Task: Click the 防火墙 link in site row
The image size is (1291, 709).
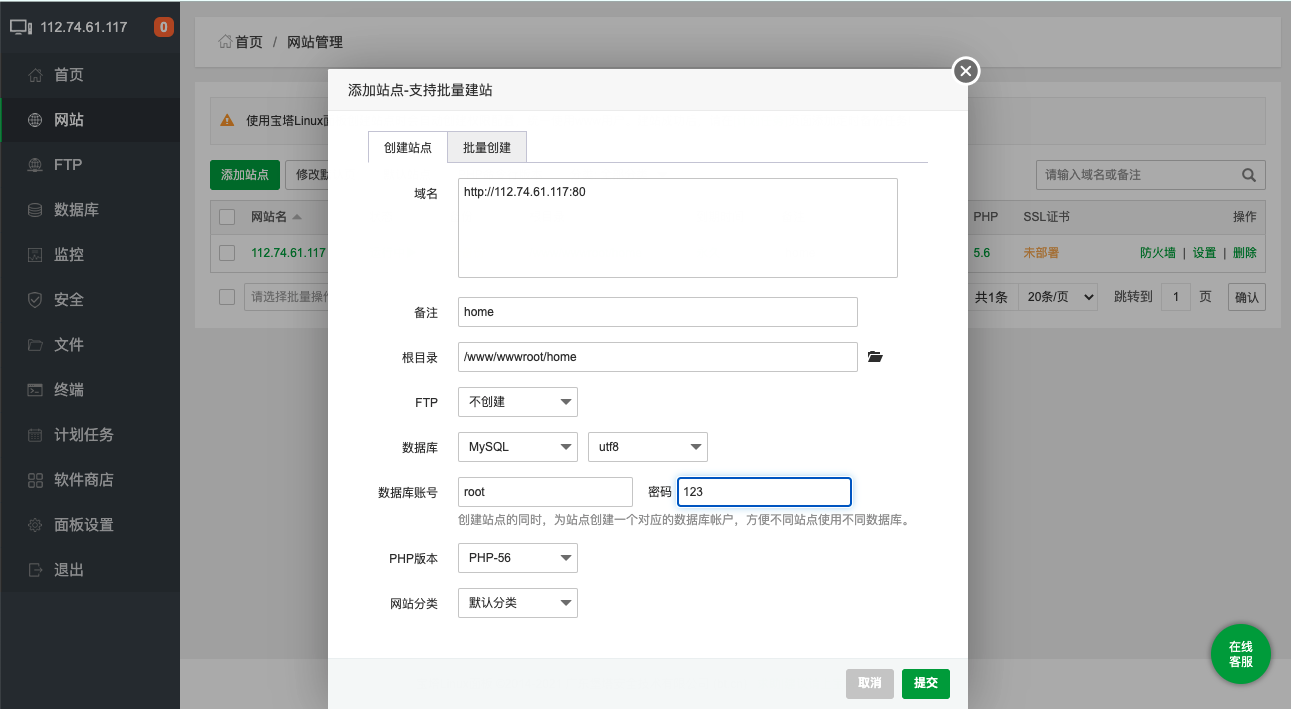Action: [x=1158, y=253]
